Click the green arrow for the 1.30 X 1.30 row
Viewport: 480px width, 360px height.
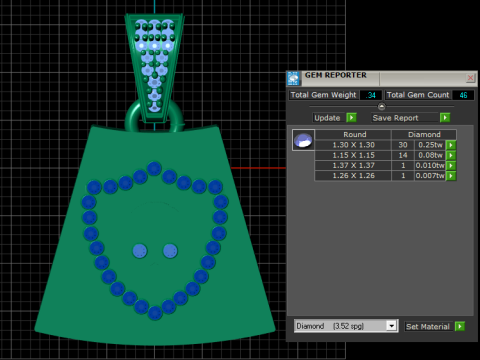point(451,145)
